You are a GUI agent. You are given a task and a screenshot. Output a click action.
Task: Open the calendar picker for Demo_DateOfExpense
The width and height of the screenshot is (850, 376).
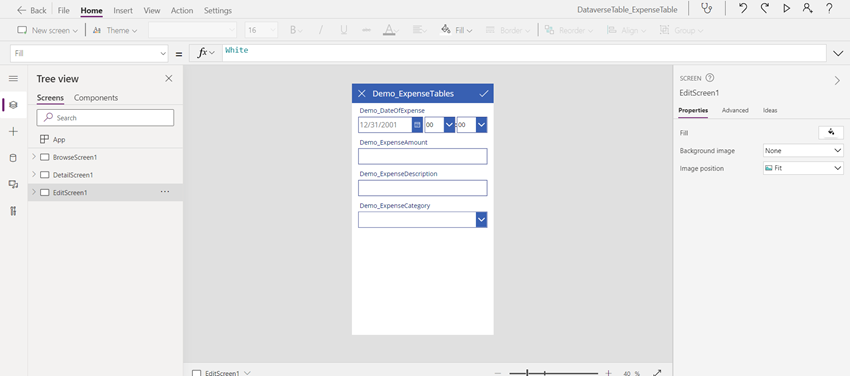click(x=417, y=125)
